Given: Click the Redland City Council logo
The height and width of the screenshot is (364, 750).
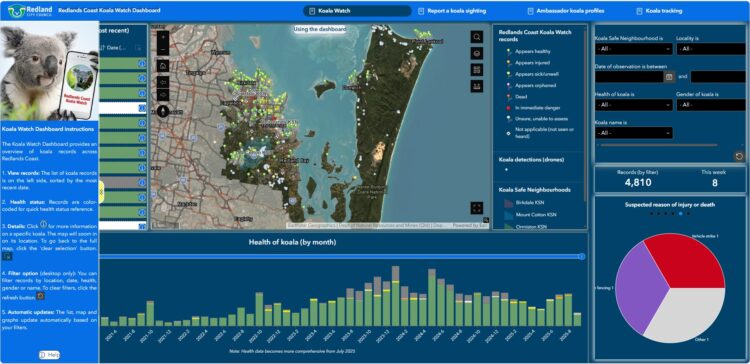Looking at the screenshot, I should pyautogui.click(x=30, y=11).
